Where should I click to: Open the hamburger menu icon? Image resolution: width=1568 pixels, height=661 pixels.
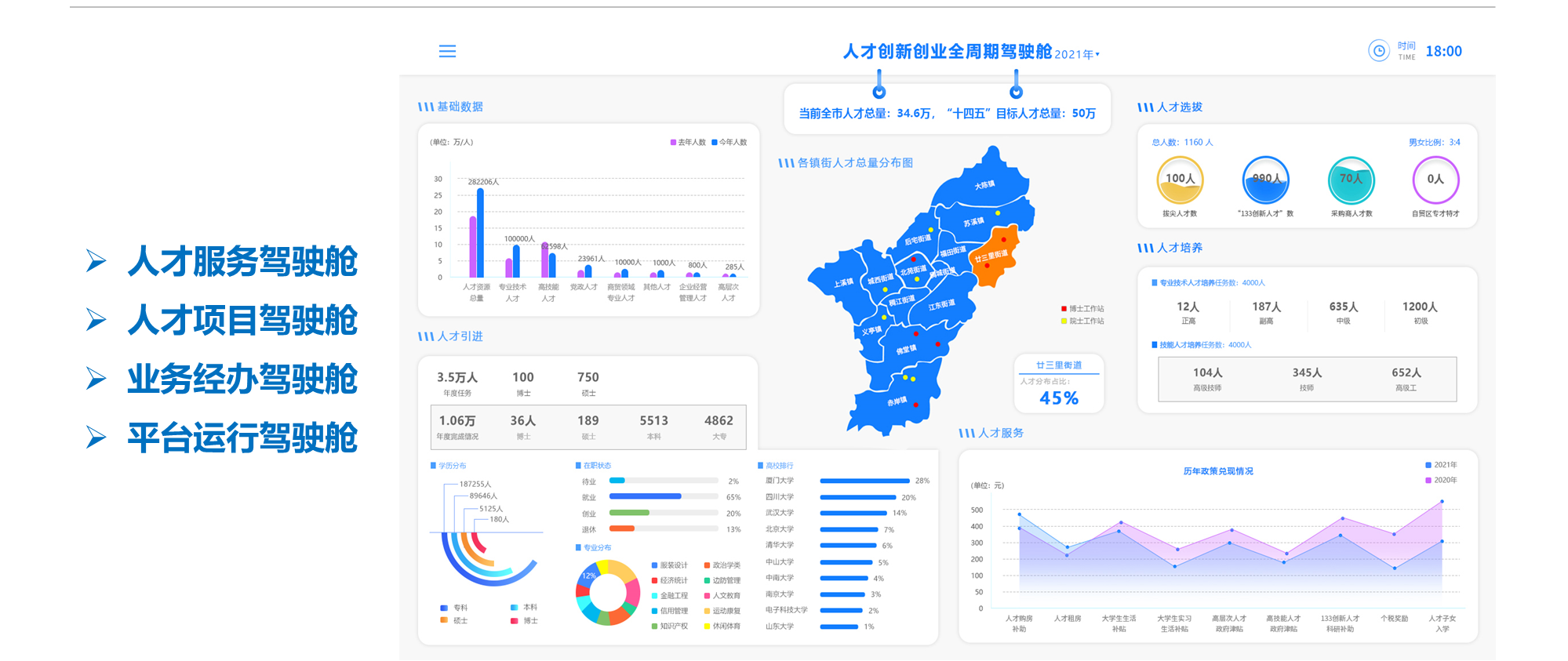tap(447, 51)
